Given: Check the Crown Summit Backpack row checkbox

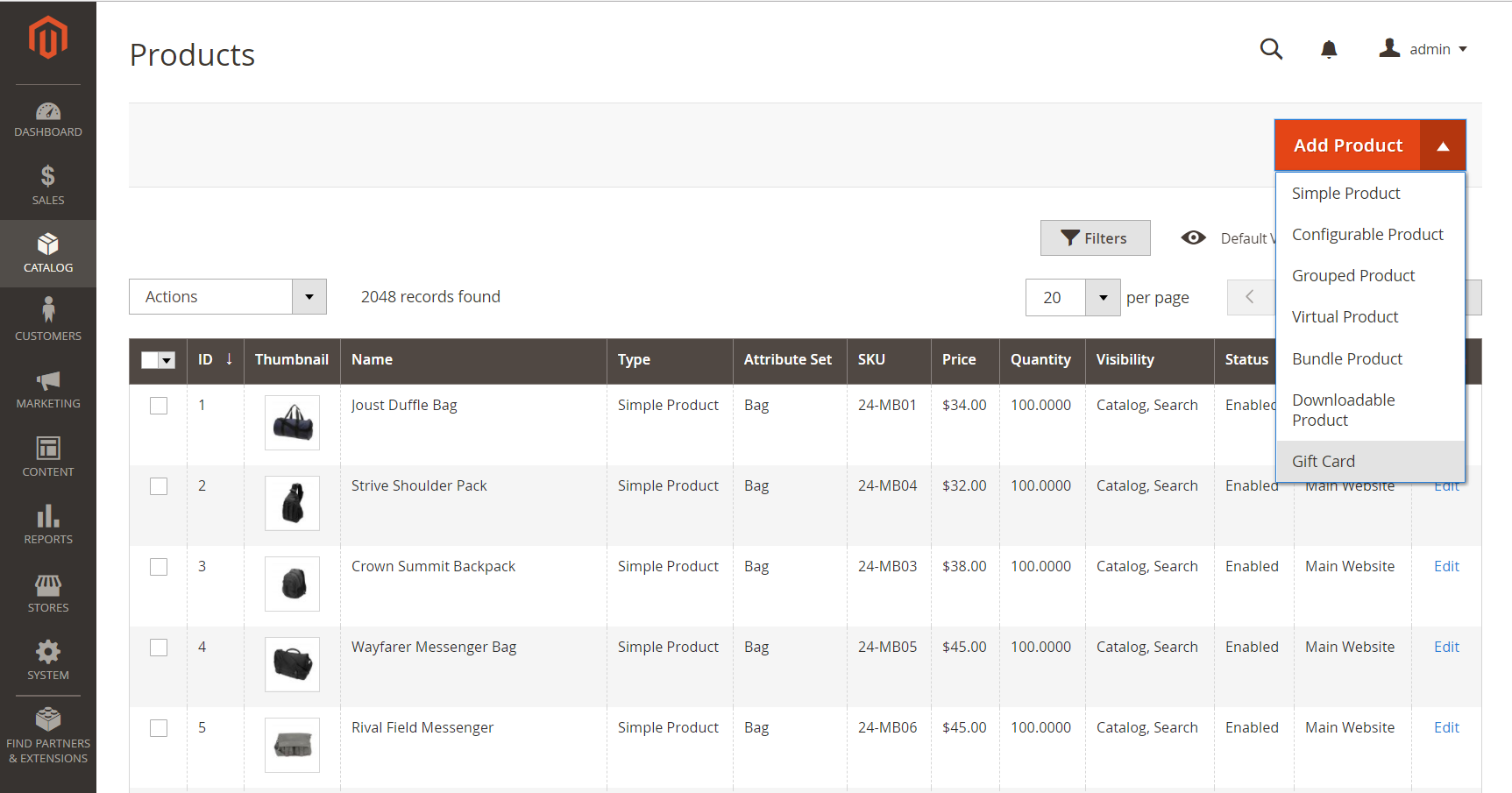Looking at the screenshot, I should pos(158,566).
